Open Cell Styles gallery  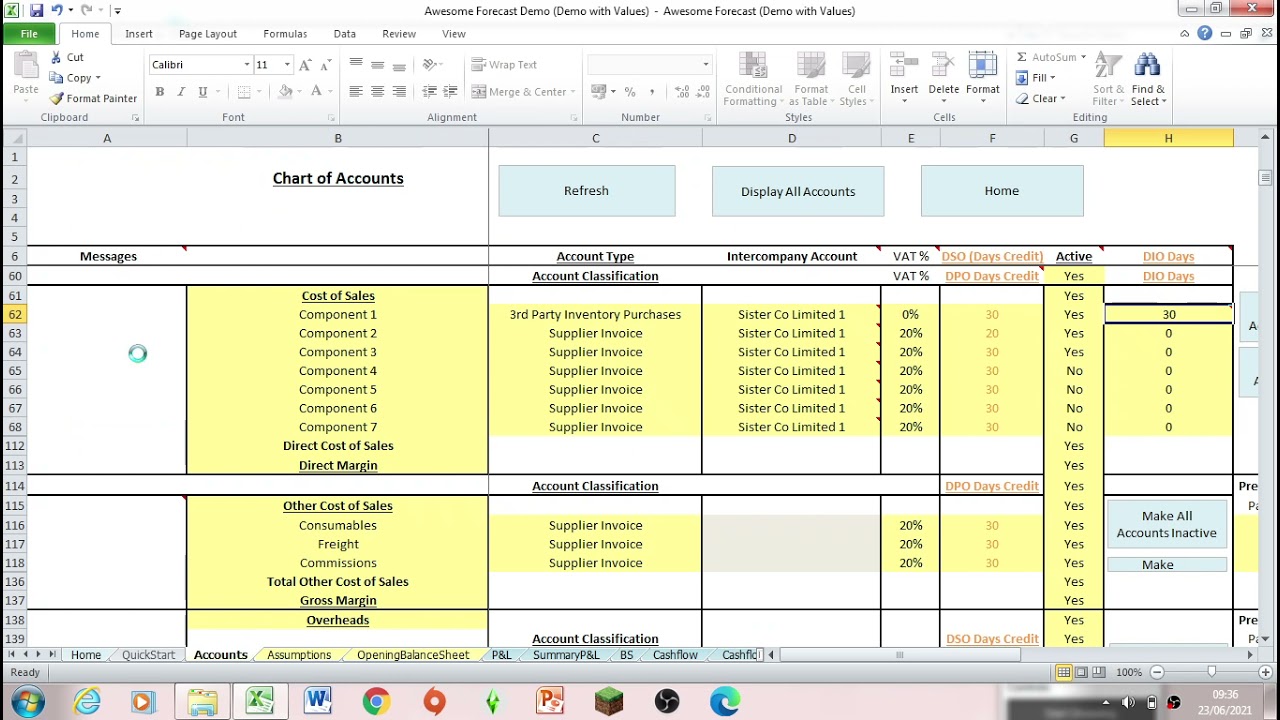[x=855, y=79]
